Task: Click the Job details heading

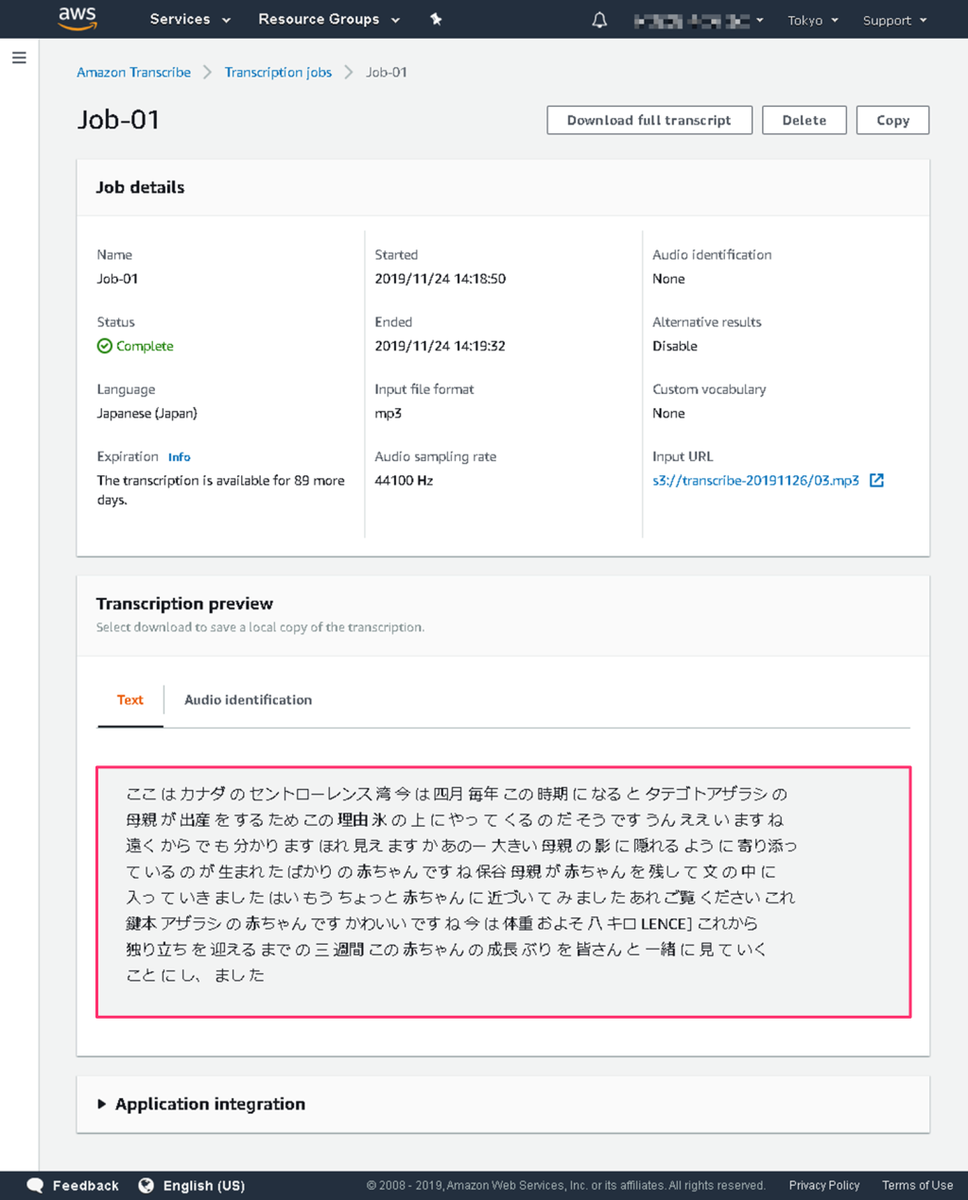Action: pos(140,187)
